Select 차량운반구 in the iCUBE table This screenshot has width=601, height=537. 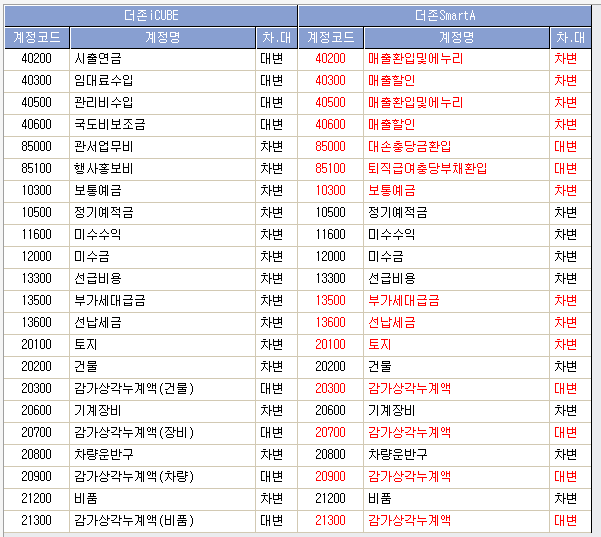click(x=163, y=455)
